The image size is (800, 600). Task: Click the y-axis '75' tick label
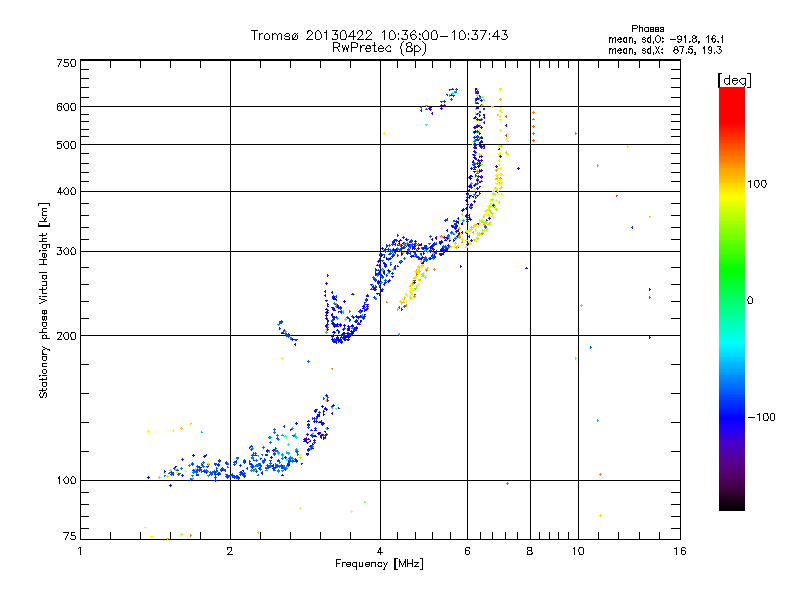point(70,536)
